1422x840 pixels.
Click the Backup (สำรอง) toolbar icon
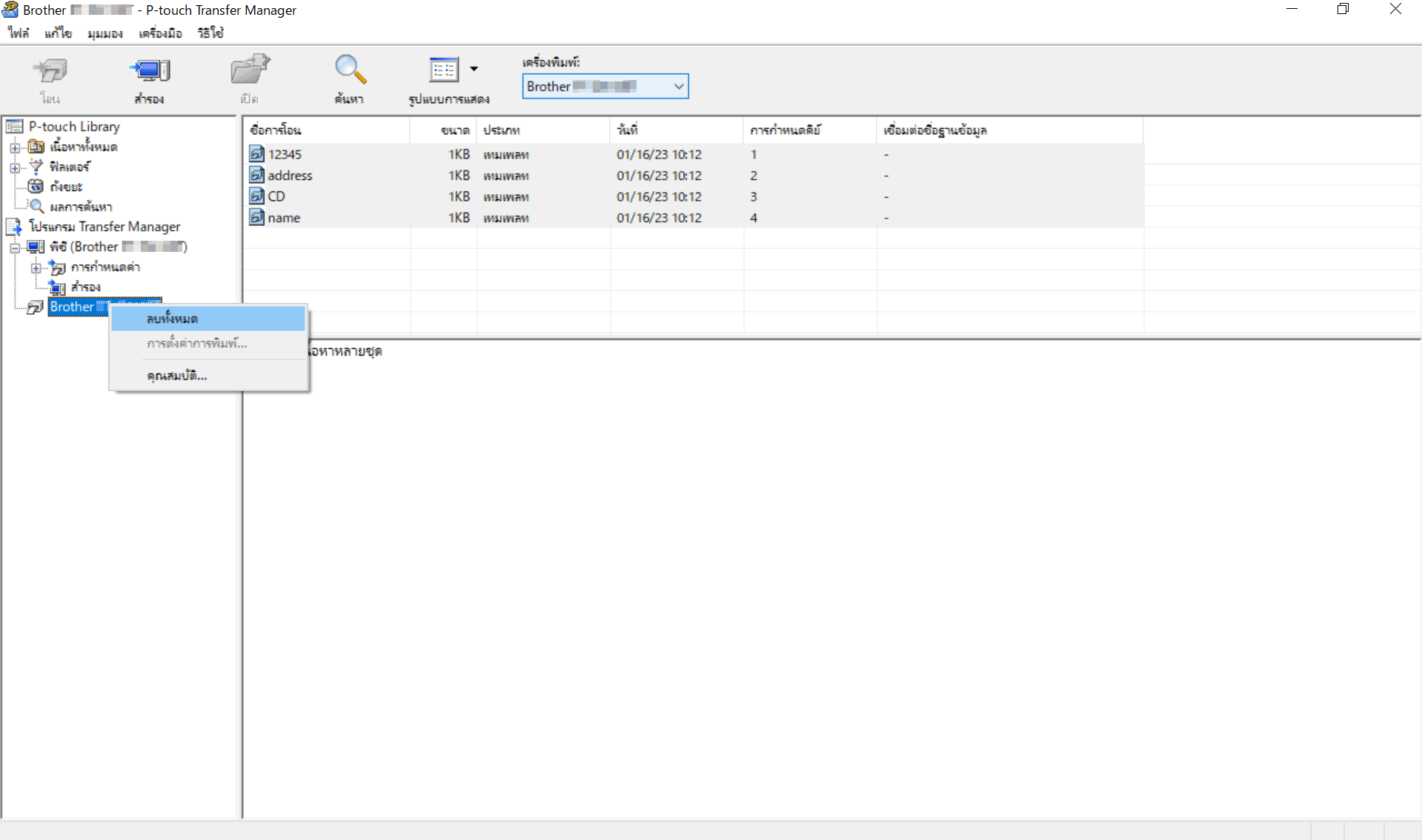coord(150,71)
